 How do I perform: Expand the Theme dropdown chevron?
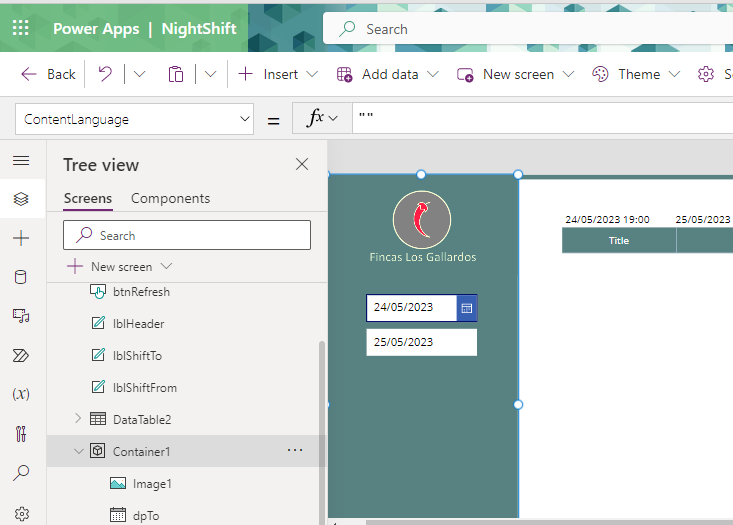(674, 74)
